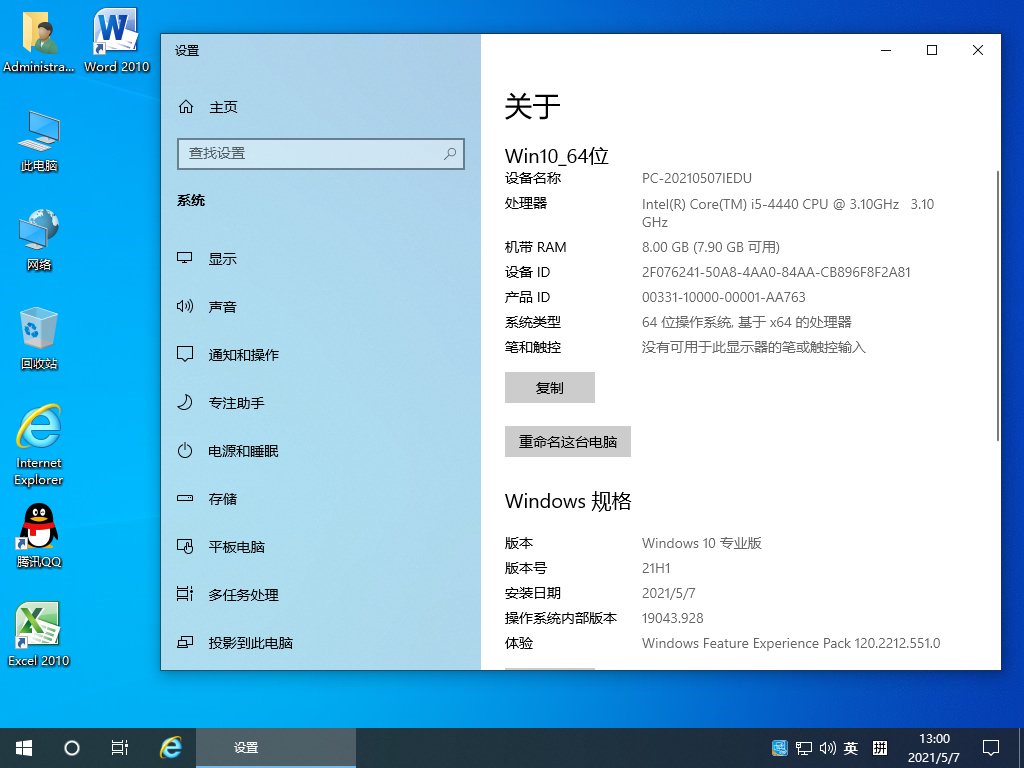Click the pen and touch value 没有可用于此显示器的笔或触控输入
The image size is (1024, 768).
[x=754, y=347]
